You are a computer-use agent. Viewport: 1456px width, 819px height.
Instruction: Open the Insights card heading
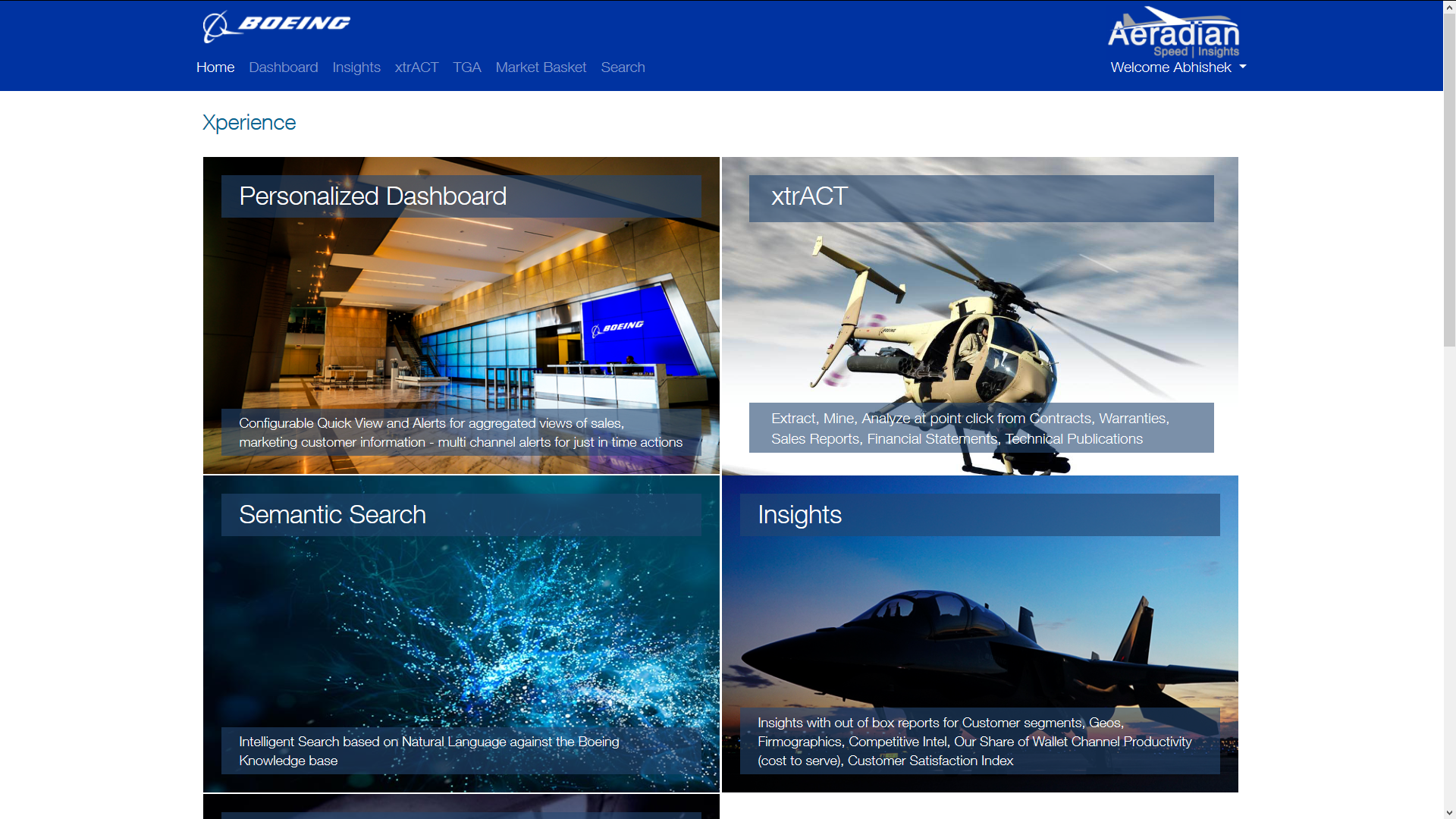pyautogui.click(x=799, y=515)
